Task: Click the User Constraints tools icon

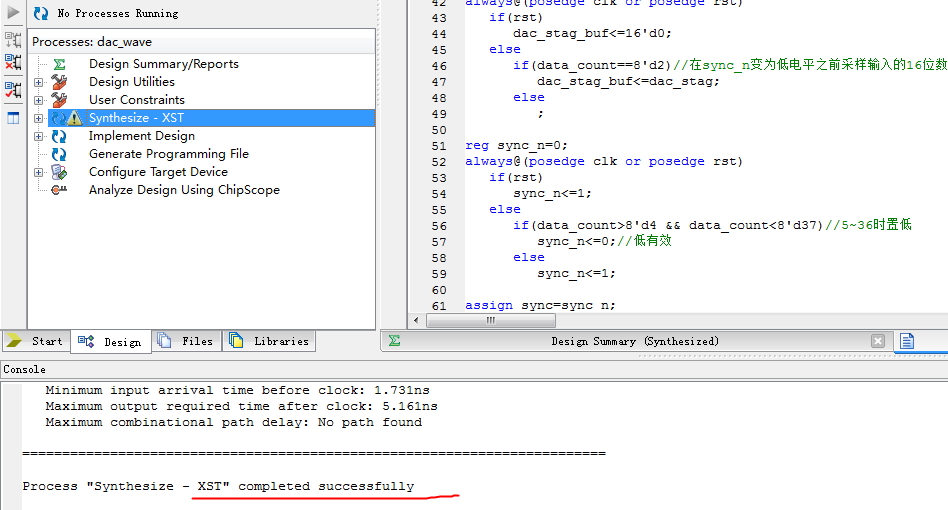Action: click(59, 100)
